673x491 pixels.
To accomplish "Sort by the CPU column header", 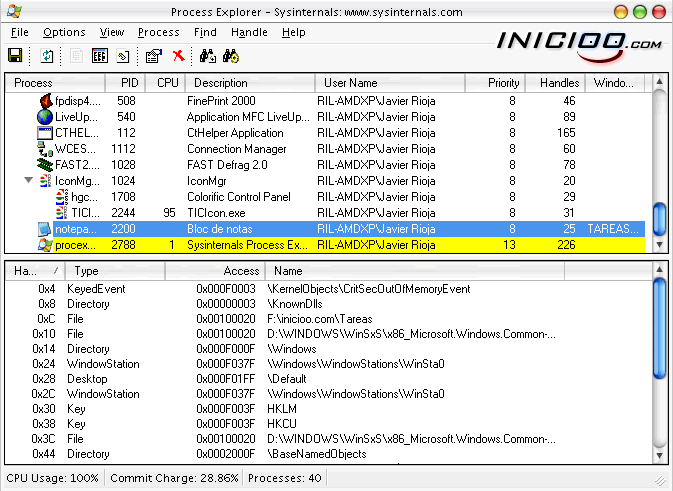I will 165,83.
